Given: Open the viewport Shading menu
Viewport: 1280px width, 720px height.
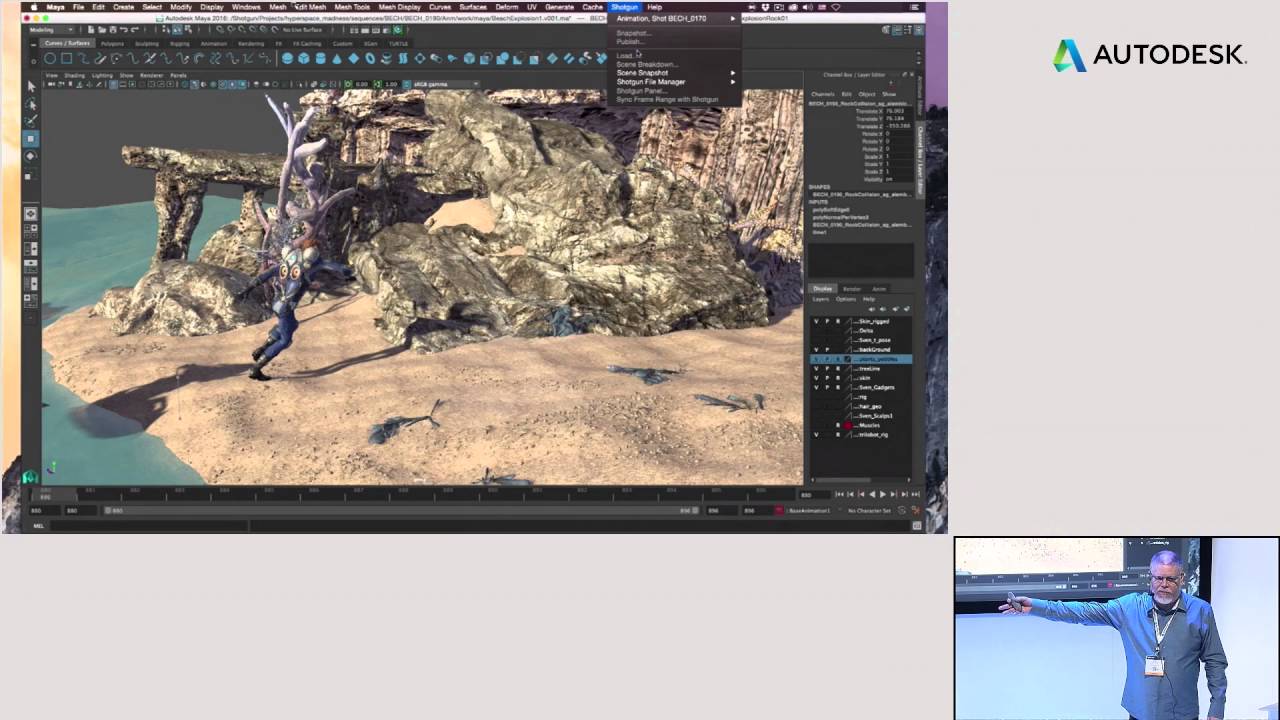Looking at the screenshot, I should (75, 75).
